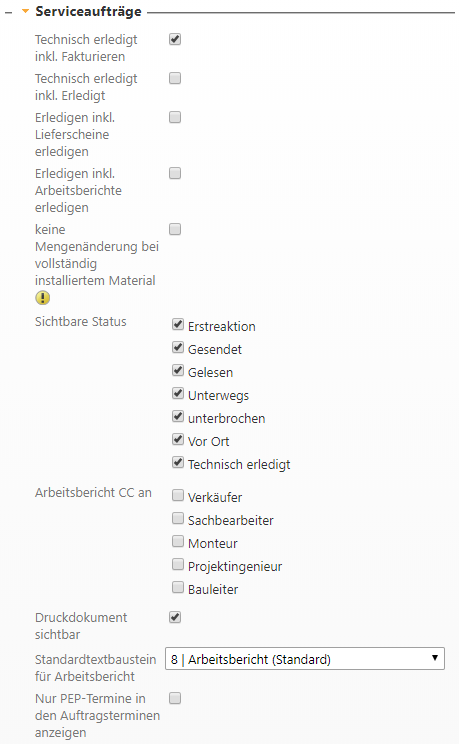Open the Standardtextbaustein für Arbeitsbericht dropdown
Image resolution: width=459 pixels, height=744 pixels.
(x=305, y=659)
